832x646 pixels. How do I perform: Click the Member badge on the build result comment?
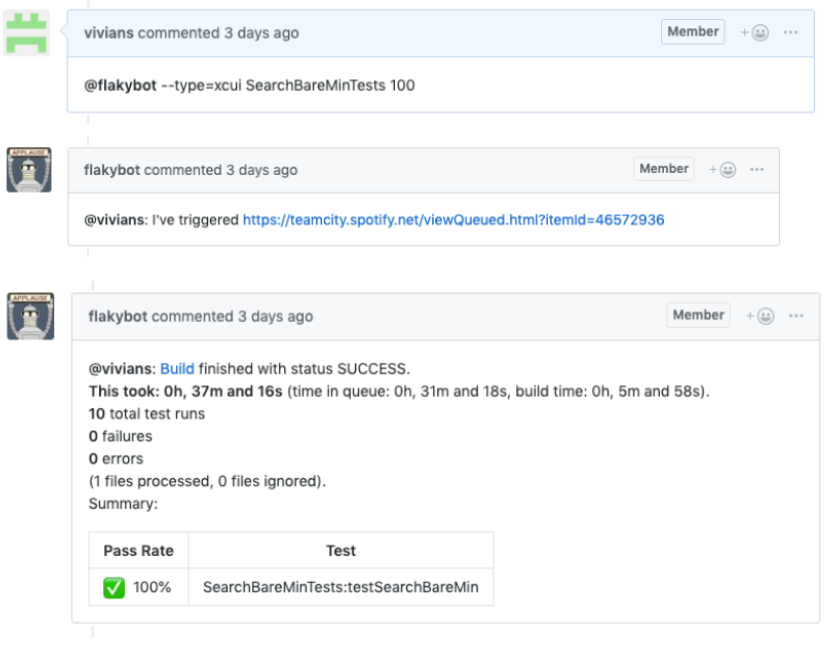tap(698, 315)
